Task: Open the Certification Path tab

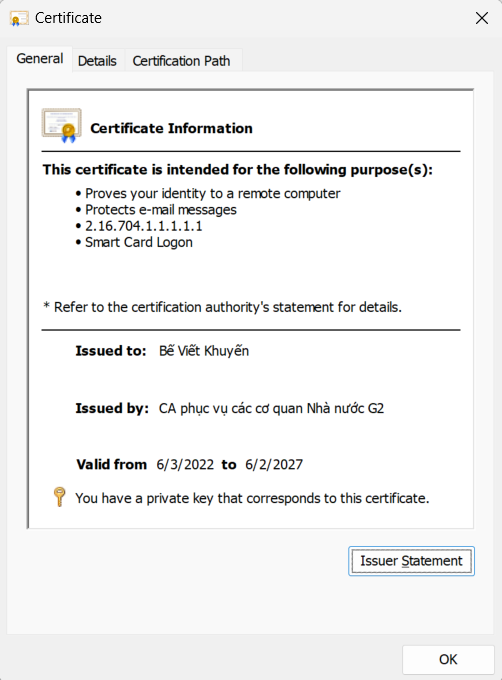Action: pyautogui.click(x=181, y=61)
